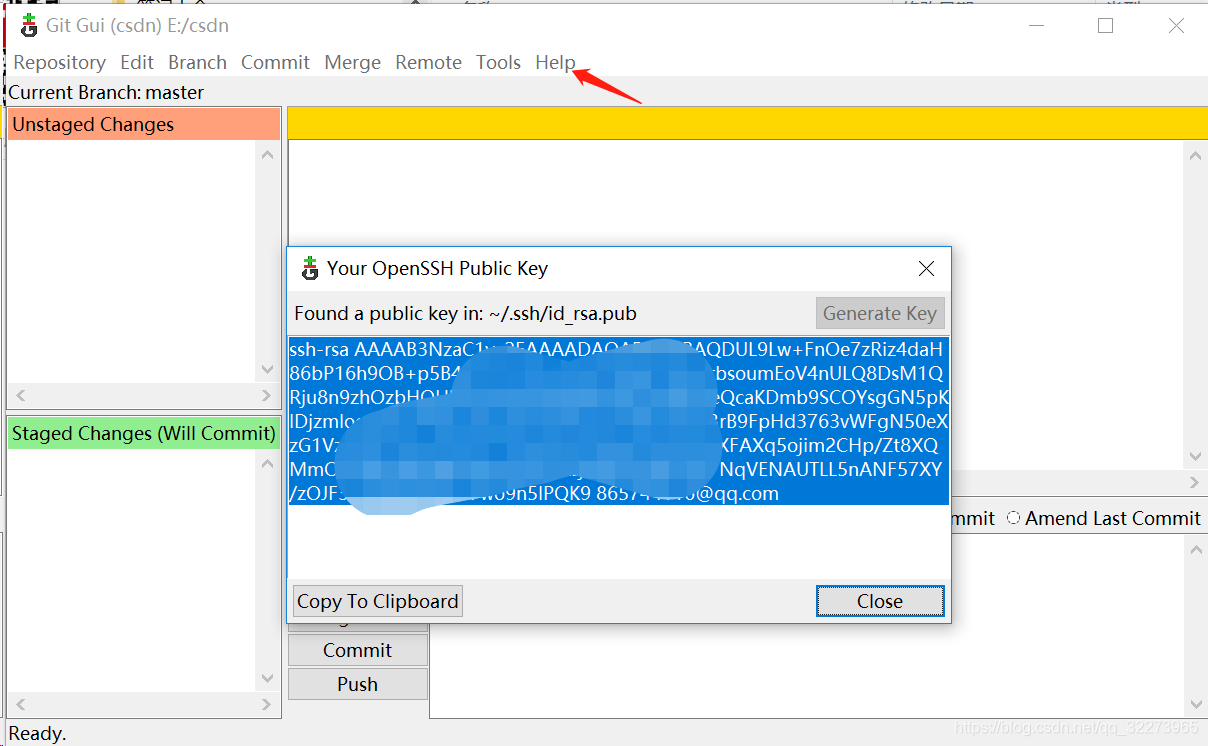This screenshot has height=746, width=1208.
Task: Click the disabled Generate Key button
Action: click(880, 313)
